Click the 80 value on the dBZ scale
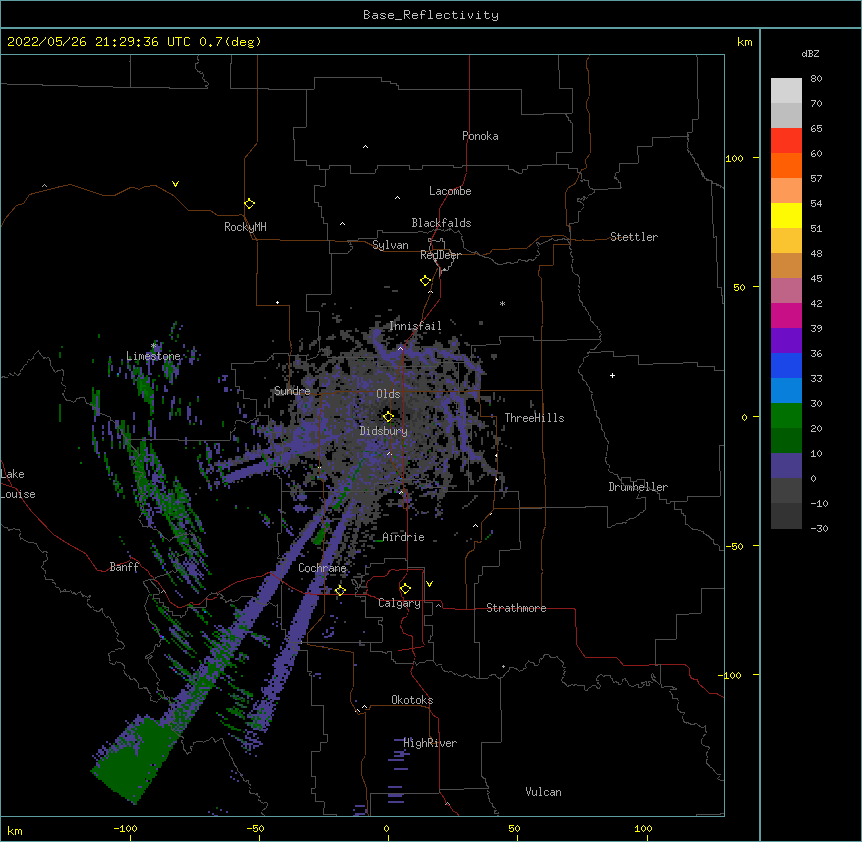 (x=816, y=79)
